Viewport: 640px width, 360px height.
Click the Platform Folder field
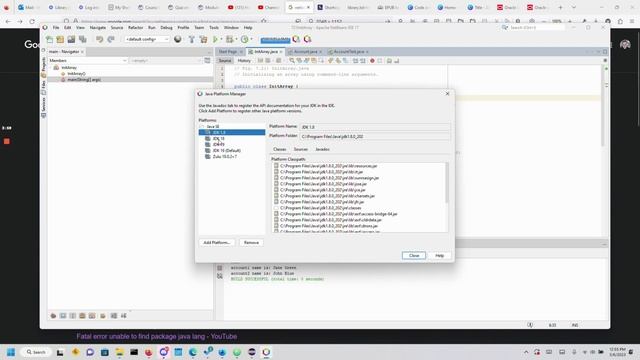pyautogui.click(x=375, y=136)
